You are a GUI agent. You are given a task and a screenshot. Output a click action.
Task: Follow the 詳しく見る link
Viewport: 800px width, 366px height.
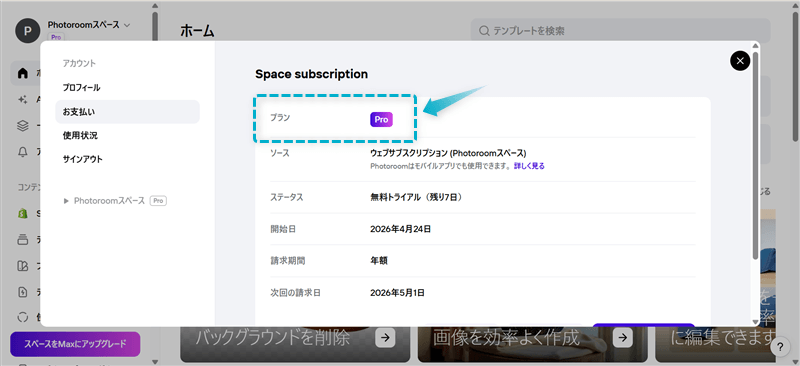pyautogui.click(x=529, y=166)
